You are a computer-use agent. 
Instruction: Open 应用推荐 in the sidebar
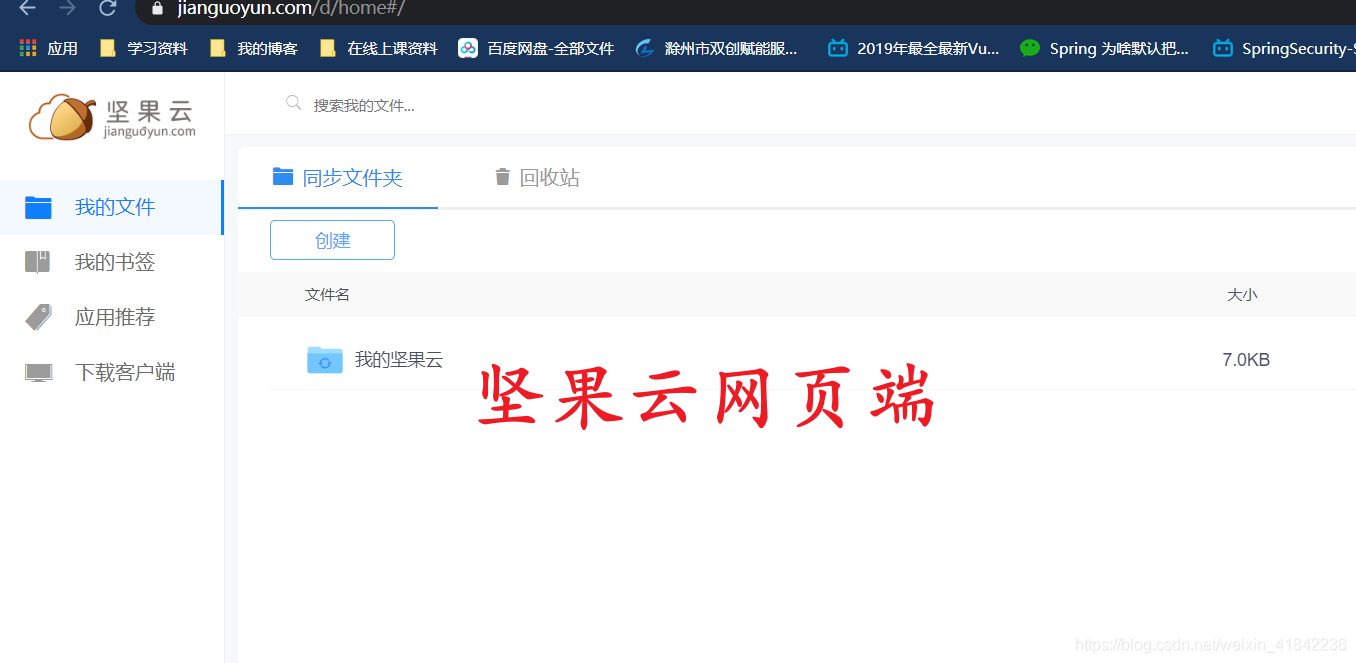point(111,317)
